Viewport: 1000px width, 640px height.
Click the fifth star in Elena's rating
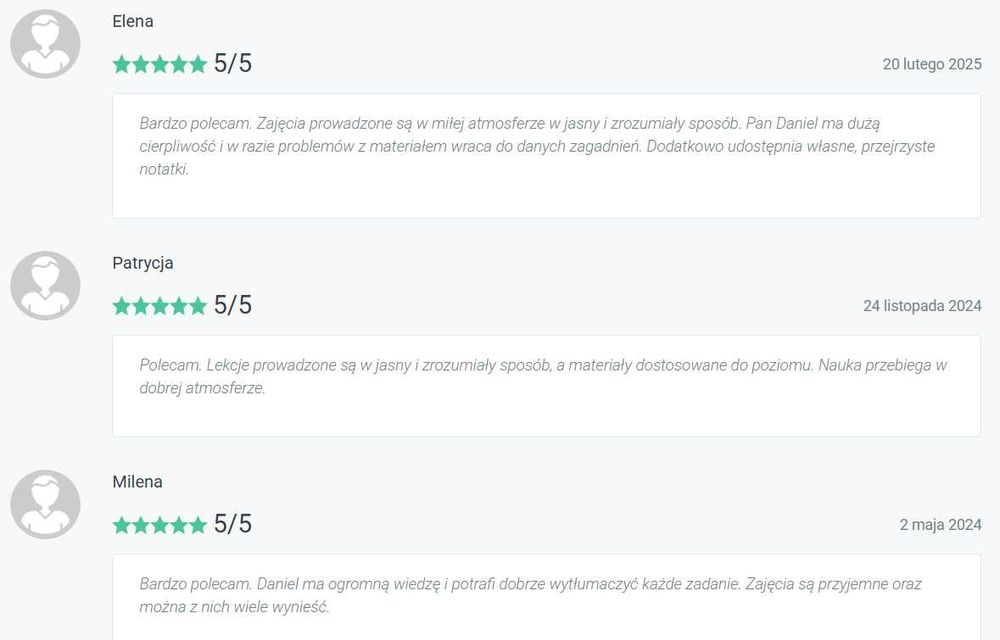pos(198,64)
